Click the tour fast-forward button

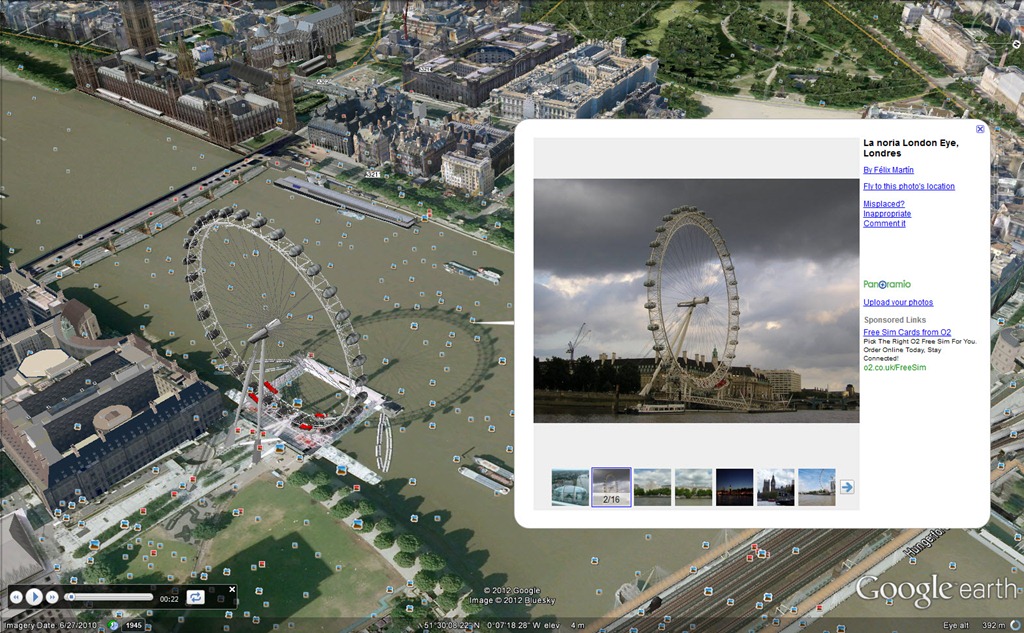coord(52,597)
